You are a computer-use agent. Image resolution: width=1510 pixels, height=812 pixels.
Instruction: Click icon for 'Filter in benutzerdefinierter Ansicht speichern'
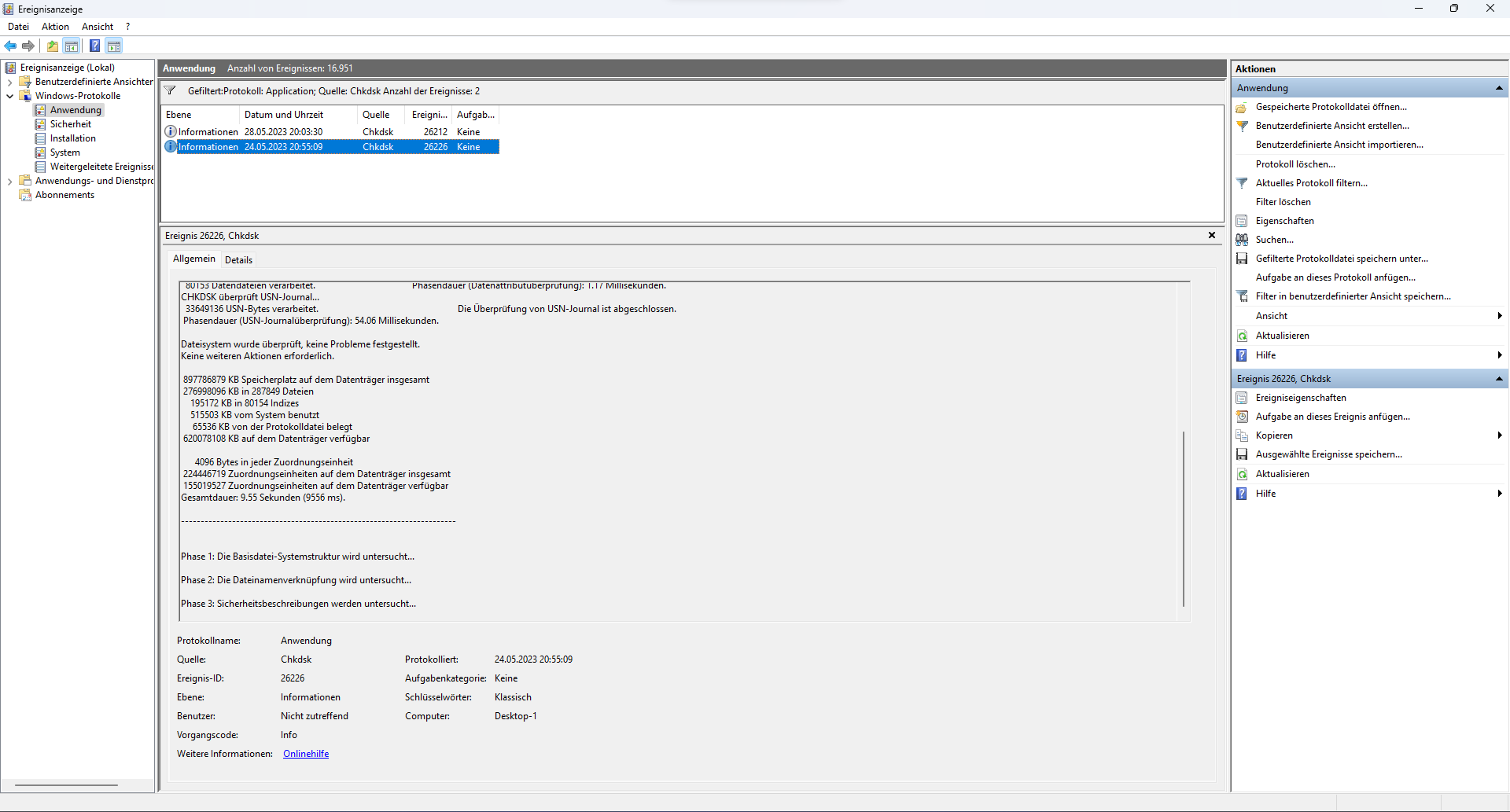1242,296
